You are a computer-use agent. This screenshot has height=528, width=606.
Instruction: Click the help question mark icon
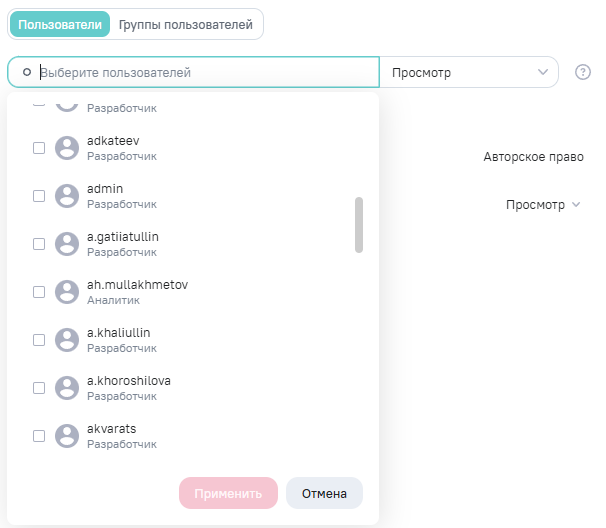[583, 72]
